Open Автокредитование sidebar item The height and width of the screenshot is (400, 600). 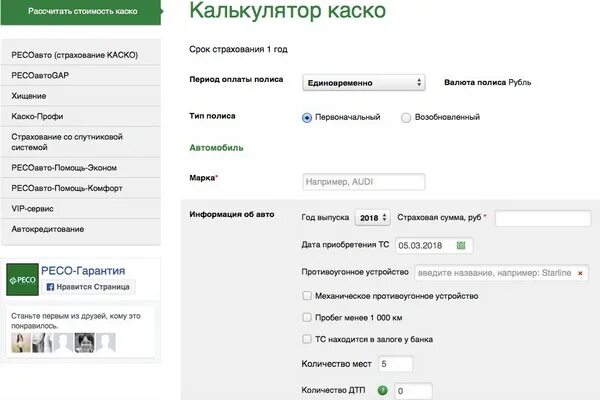[x=81, y=229]
